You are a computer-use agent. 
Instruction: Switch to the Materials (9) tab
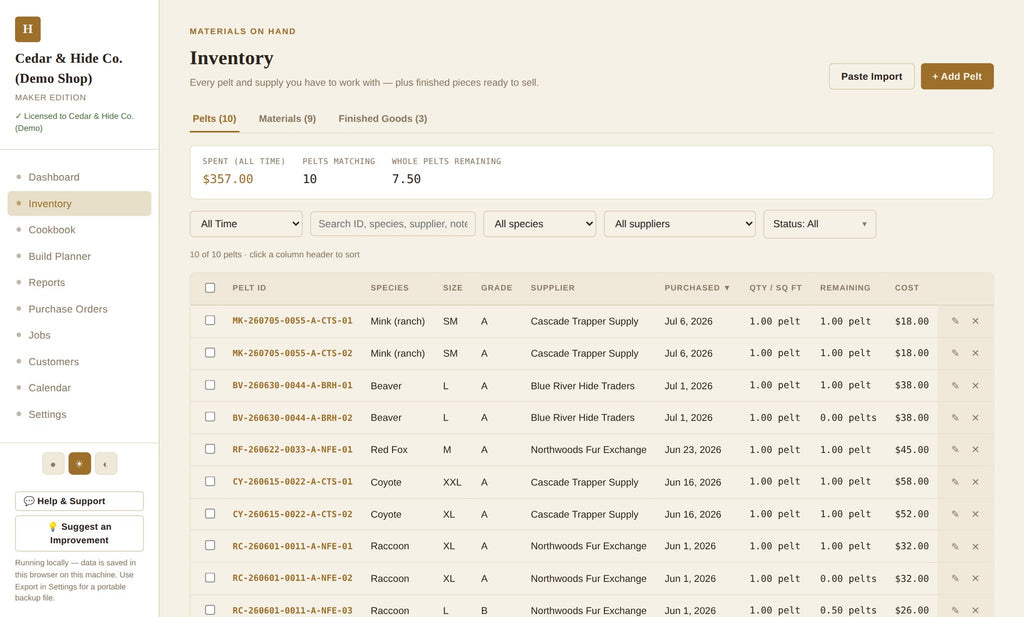[x=287, y=119]
